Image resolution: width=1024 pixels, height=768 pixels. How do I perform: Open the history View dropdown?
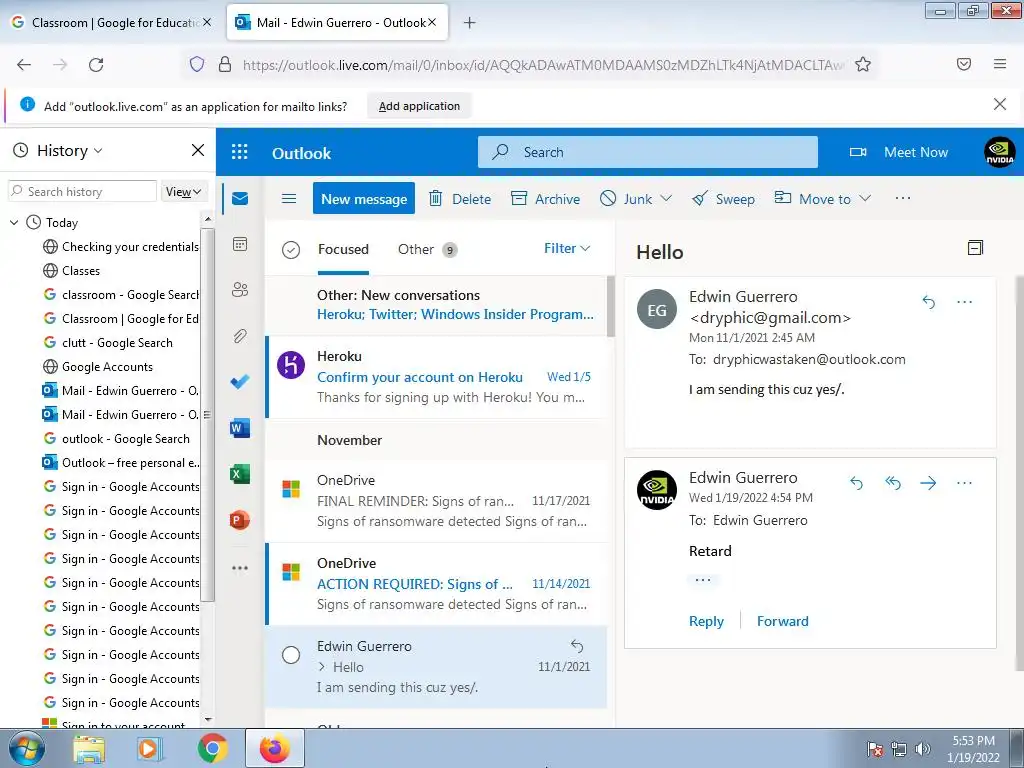tap(183, 191)
